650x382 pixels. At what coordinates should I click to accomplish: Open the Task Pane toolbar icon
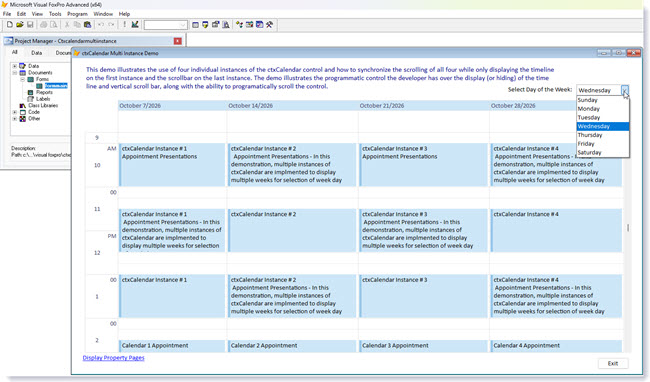point(260,25)
